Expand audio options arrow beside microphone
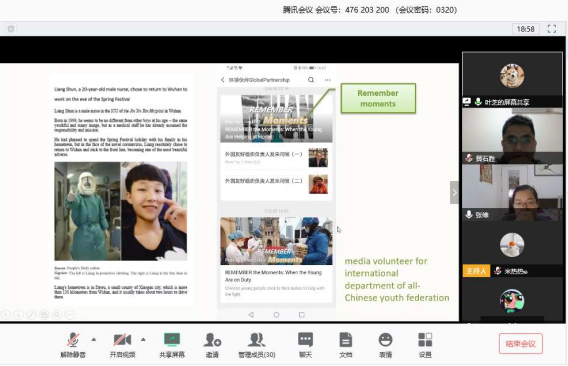 (x=94, y=340)
